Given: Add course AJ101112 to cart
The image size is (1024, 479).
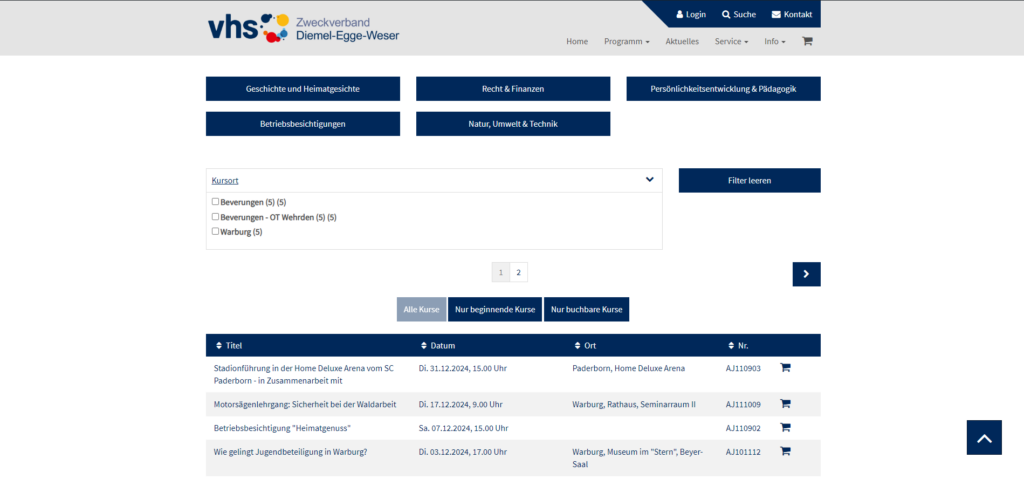Looking at the screenshot, I should click(x=785, y=451).
